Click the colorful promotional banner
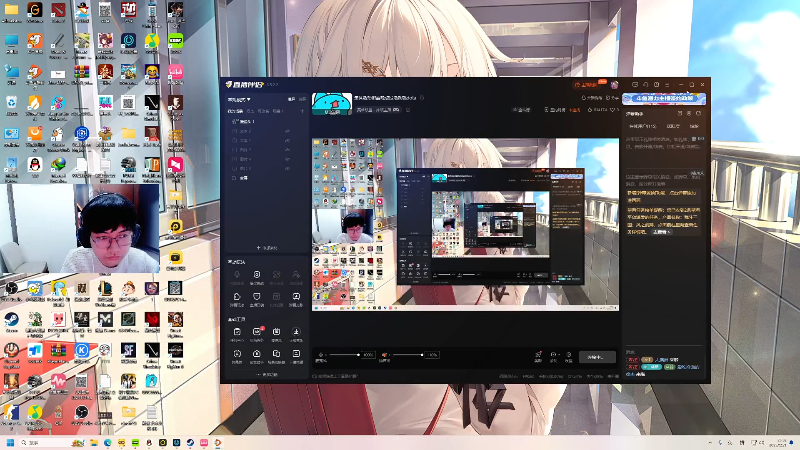The width and height of the screenshot is (800, 450). pyautogui.click(x=664, y=98)
